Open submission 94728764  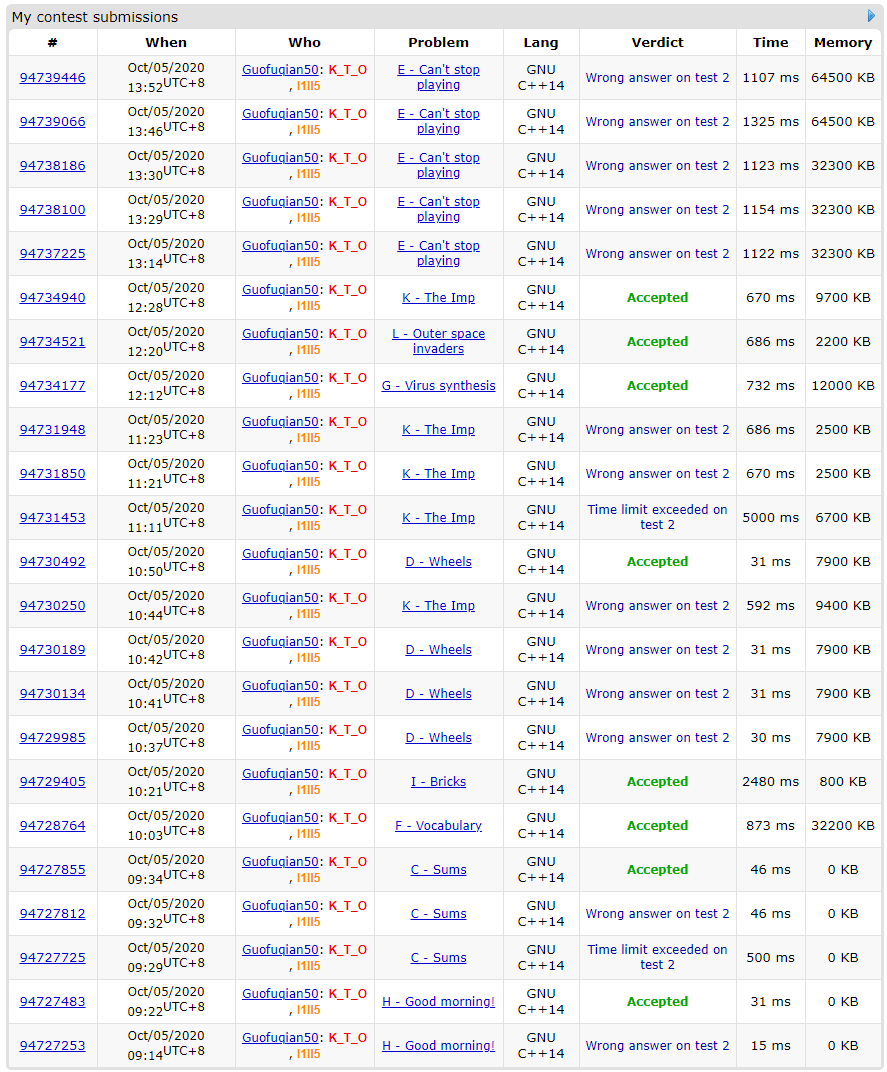click(53, 826)
